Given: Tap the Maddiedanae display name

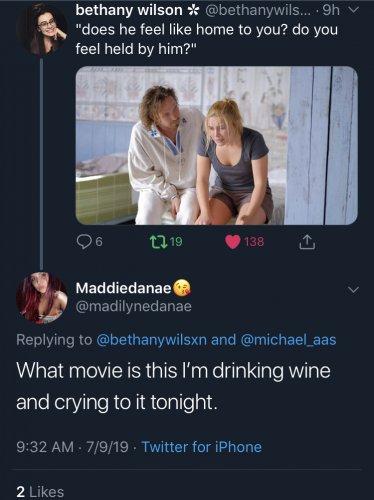Looking at the screenshot, I should click(123, 288).
